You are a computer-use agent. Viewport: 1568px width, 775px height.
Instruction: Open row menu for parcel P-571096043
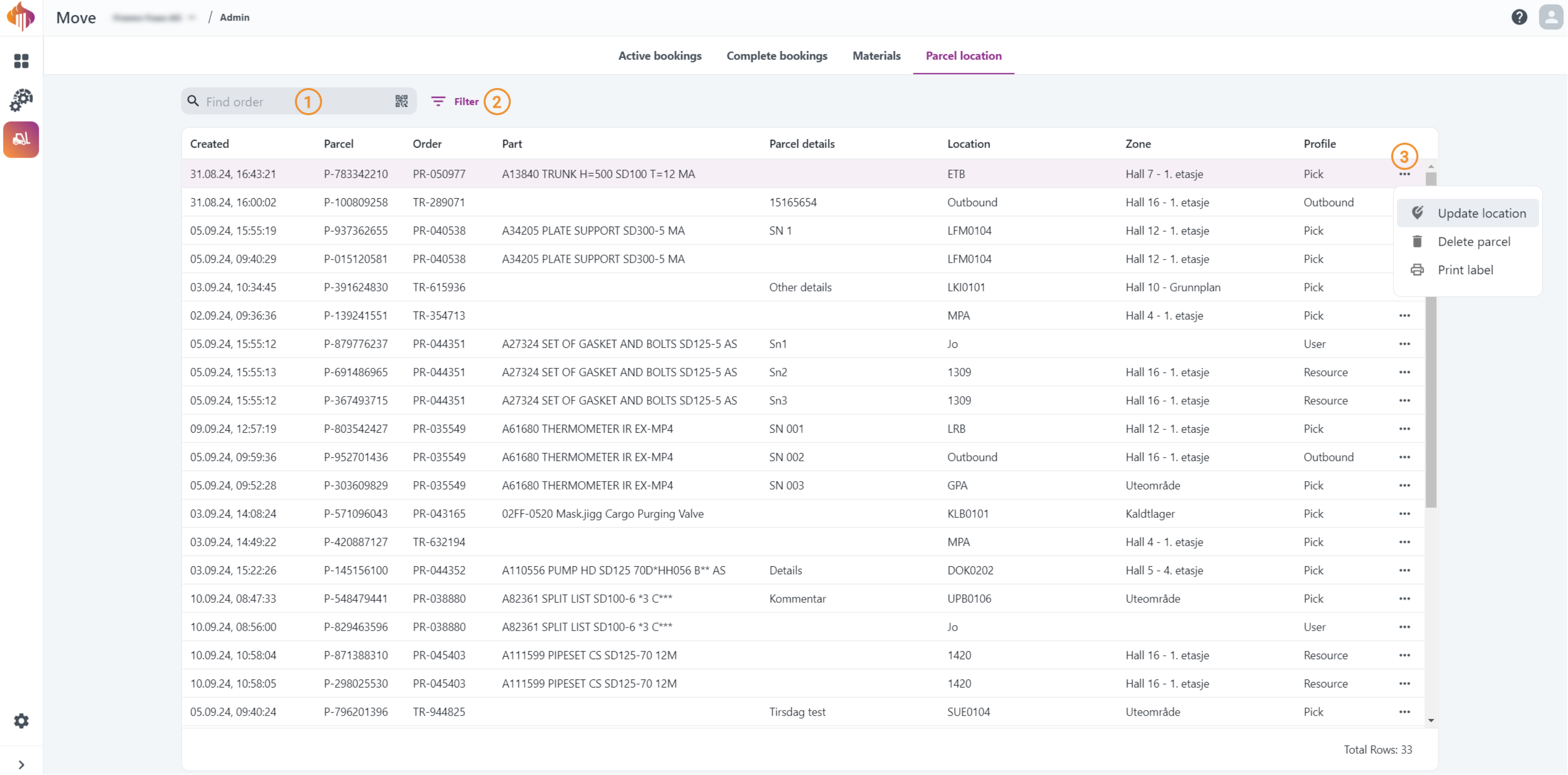(1403, 514)
